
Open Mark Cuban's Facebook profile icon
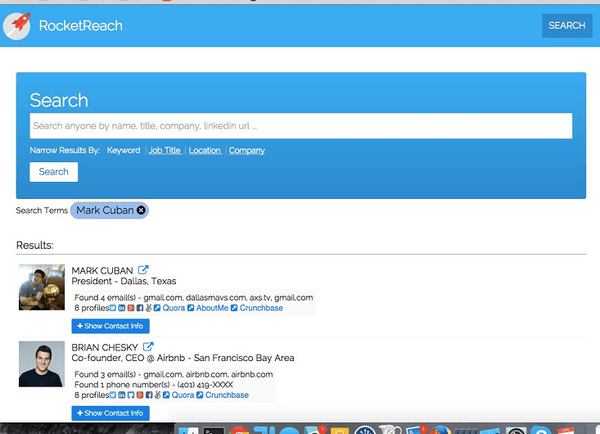140,308
